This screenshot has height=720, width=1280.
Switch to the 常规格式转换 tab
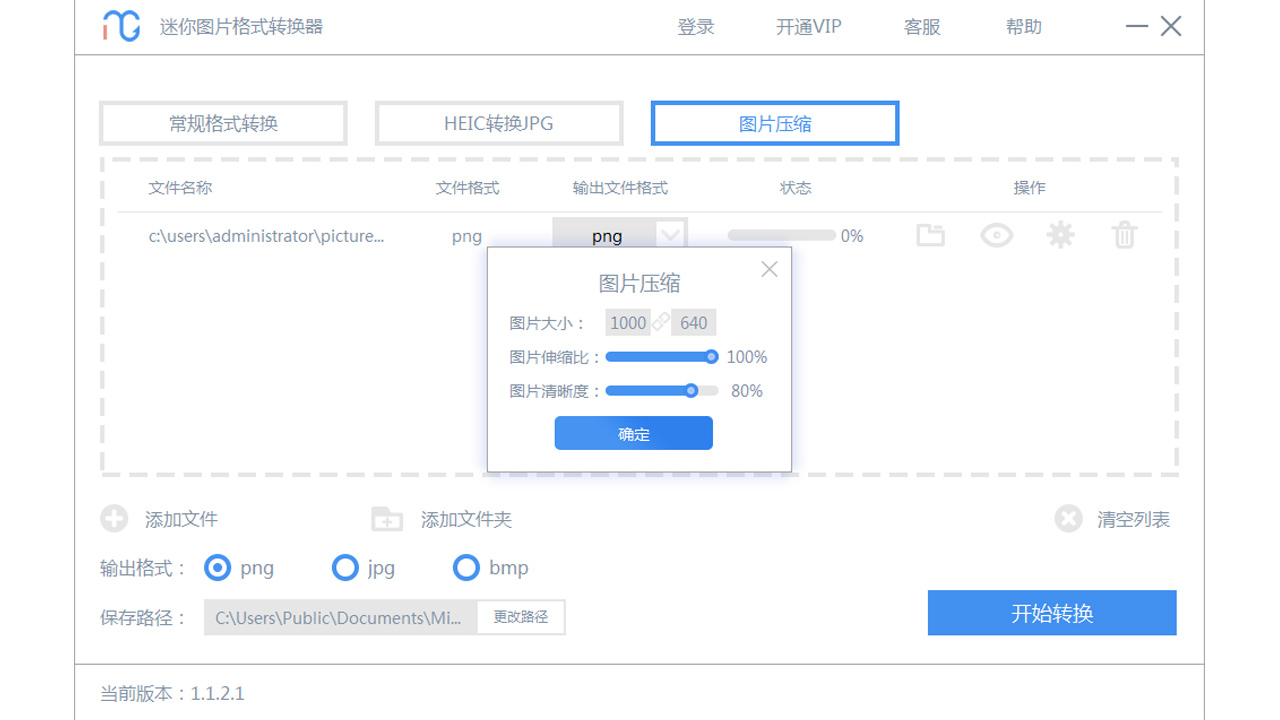(x=222, y=122)
